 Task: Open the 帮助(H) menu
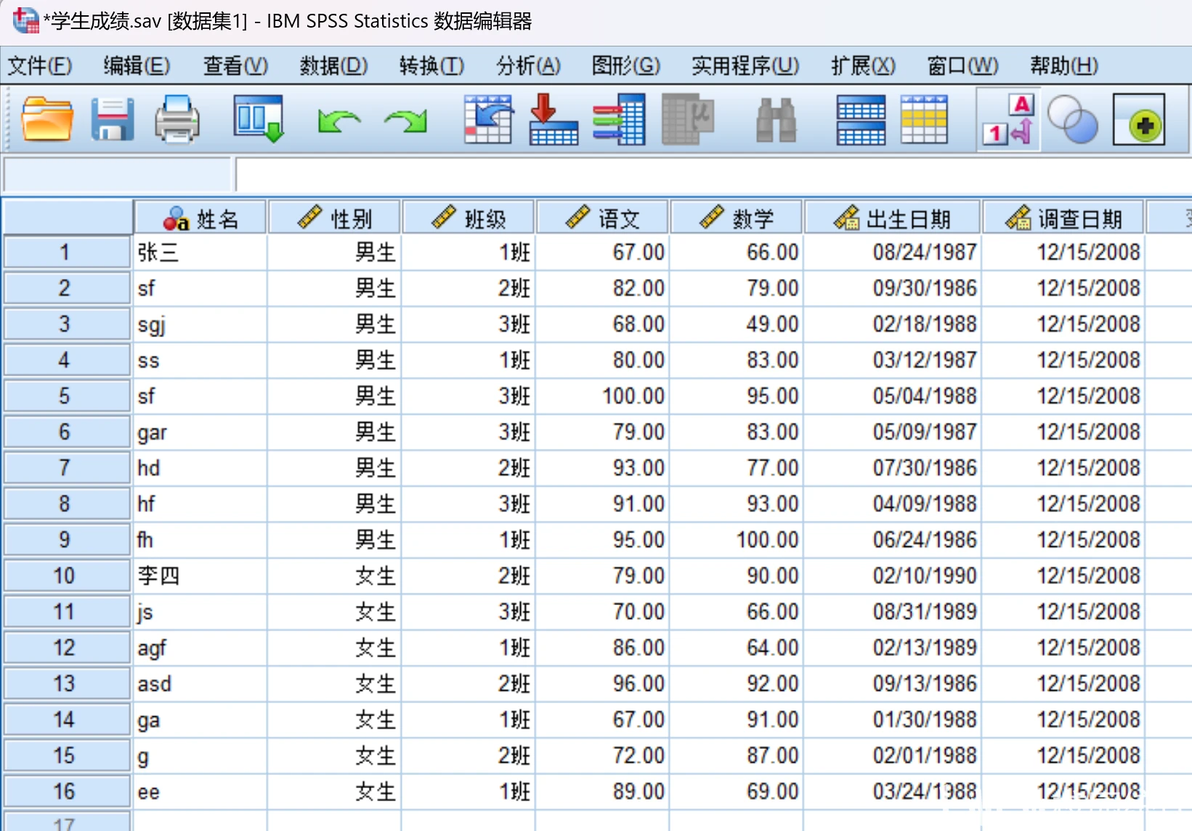tap(1064, 66)
